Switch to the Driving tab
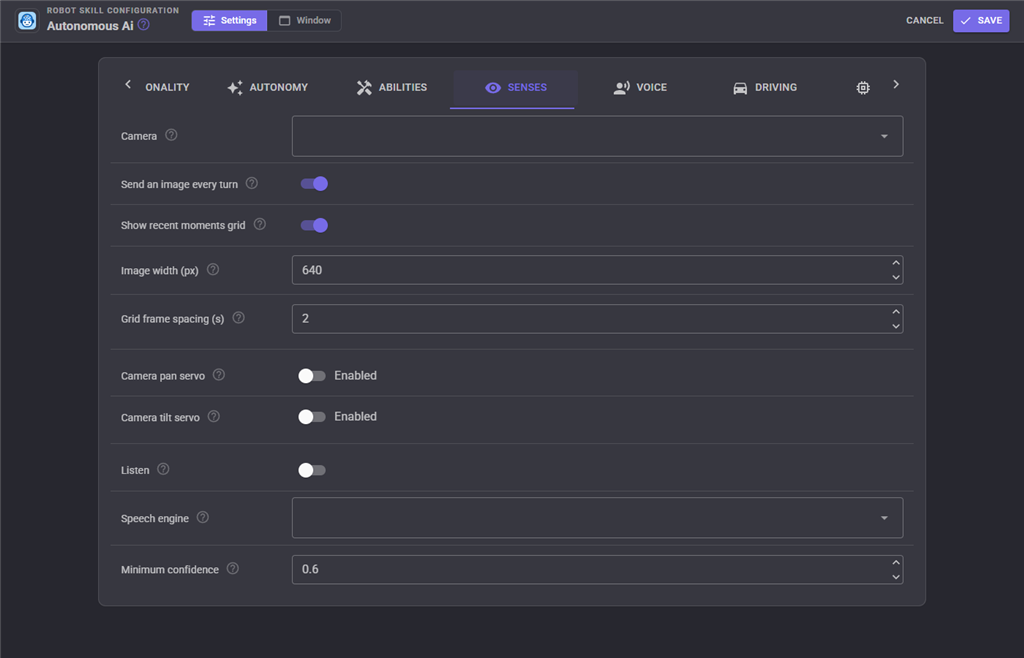The width and height of the screenshot is (1024, 658). click(765, 87)
